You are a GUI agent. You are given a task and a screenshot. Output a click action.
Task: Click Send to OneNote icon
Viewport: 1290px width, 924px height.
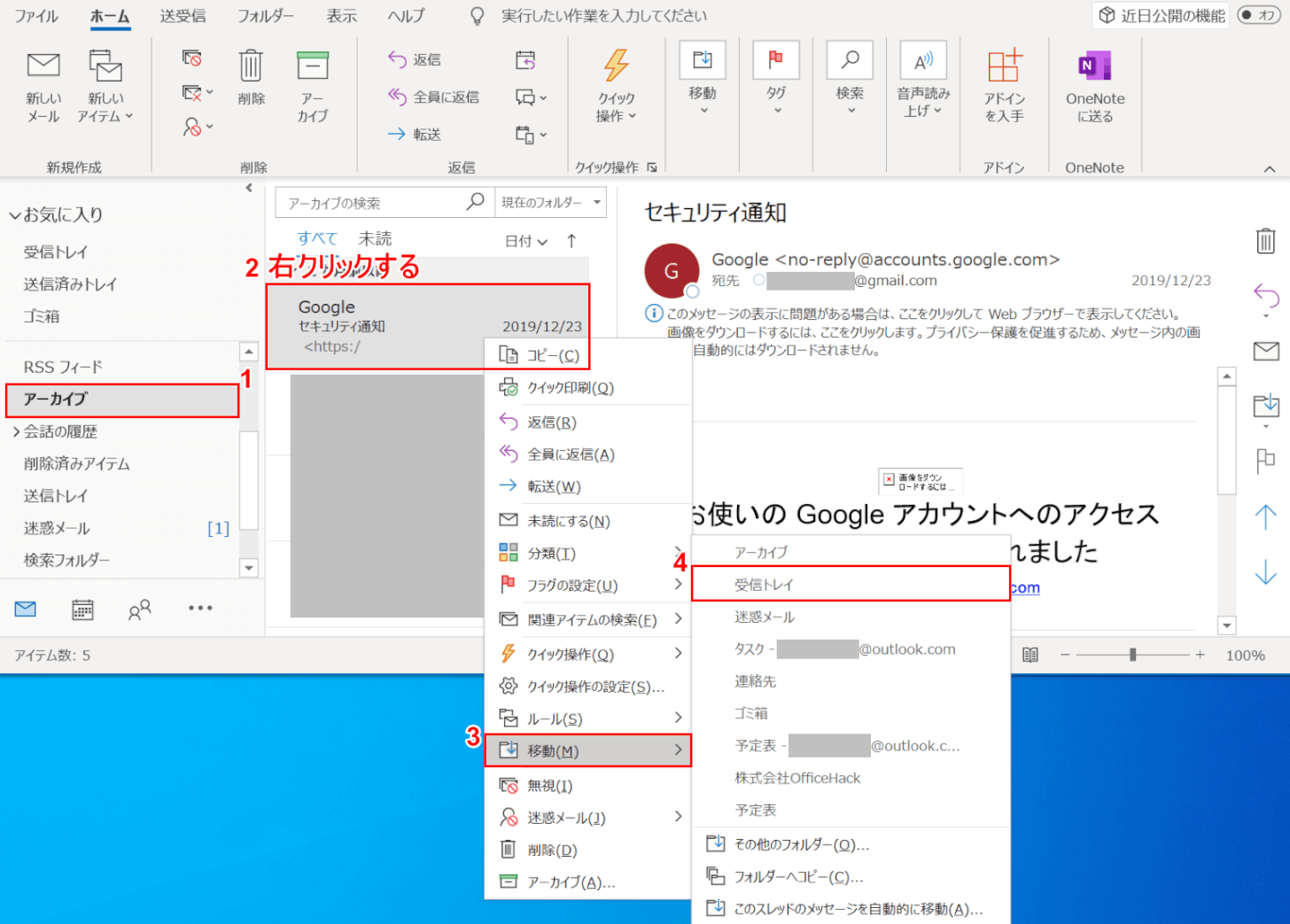1094,67
